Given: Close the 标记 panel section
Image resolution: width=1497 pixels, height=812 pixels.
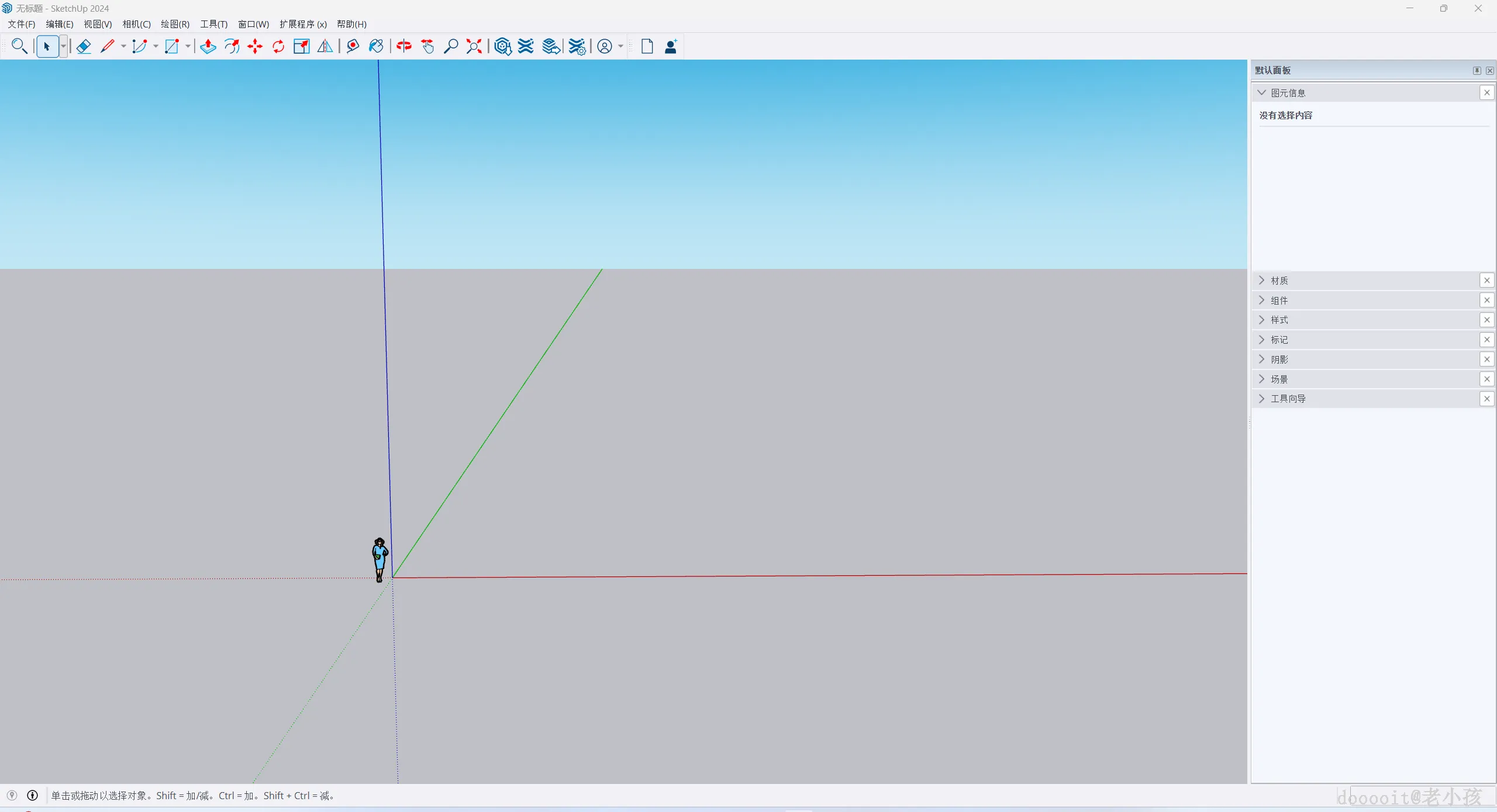Looking at the screenshot, I should coord(1486,340).
